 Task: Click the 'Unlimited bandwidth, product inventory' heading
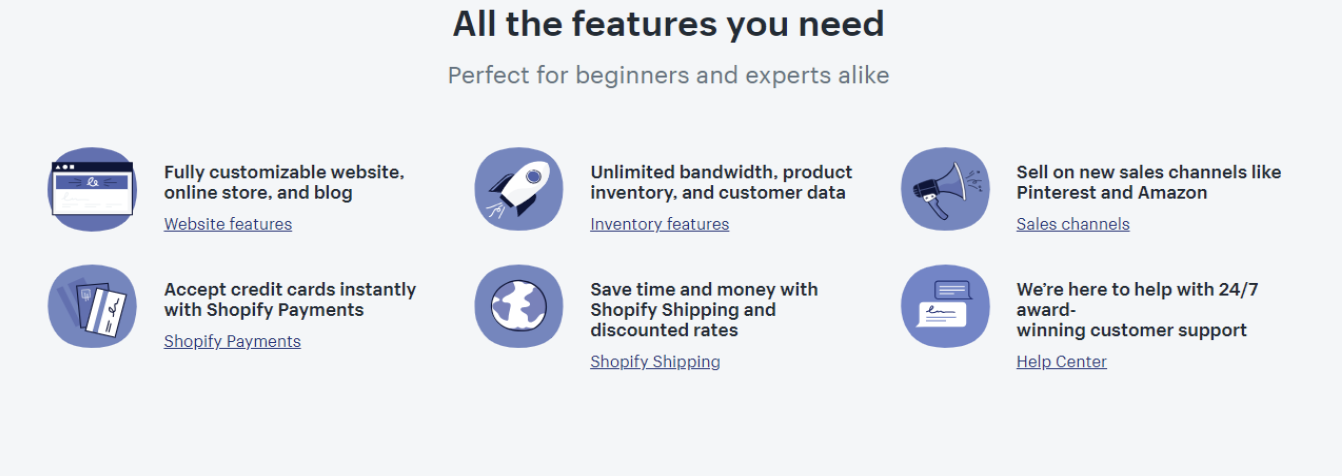721,182
